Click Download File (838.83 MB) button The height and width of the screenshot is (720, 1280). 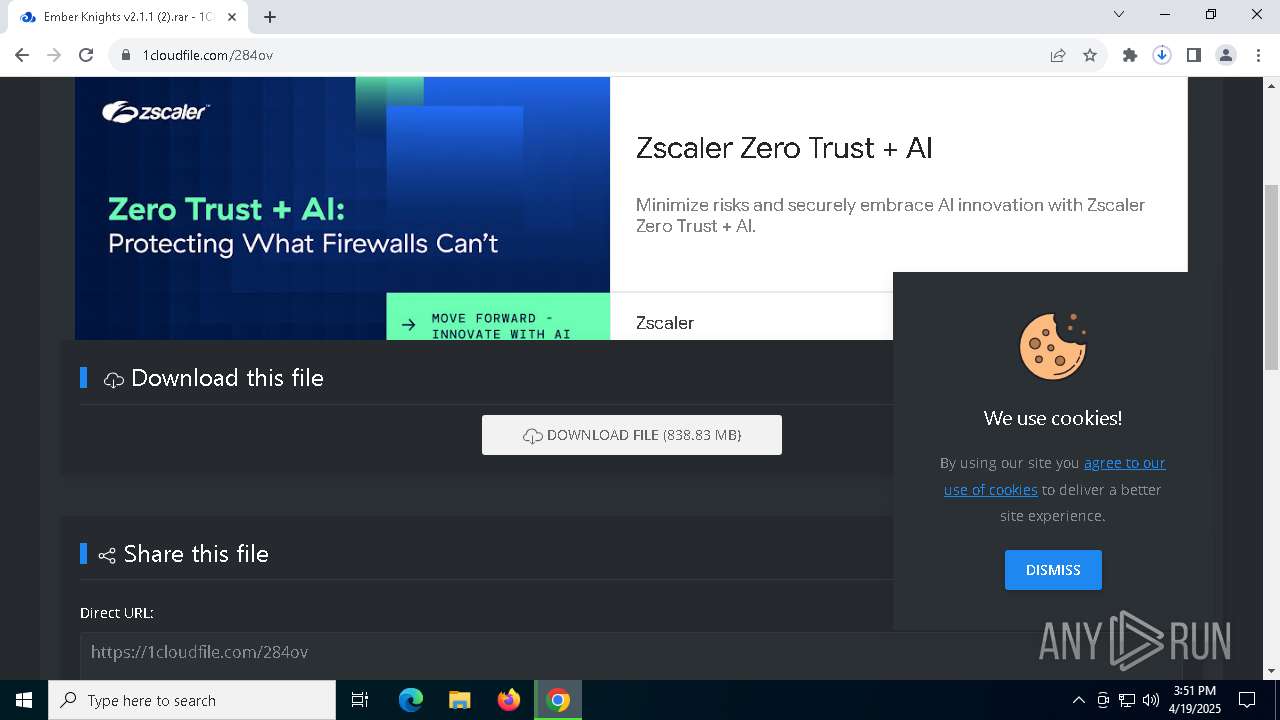[x=632, y=435]
